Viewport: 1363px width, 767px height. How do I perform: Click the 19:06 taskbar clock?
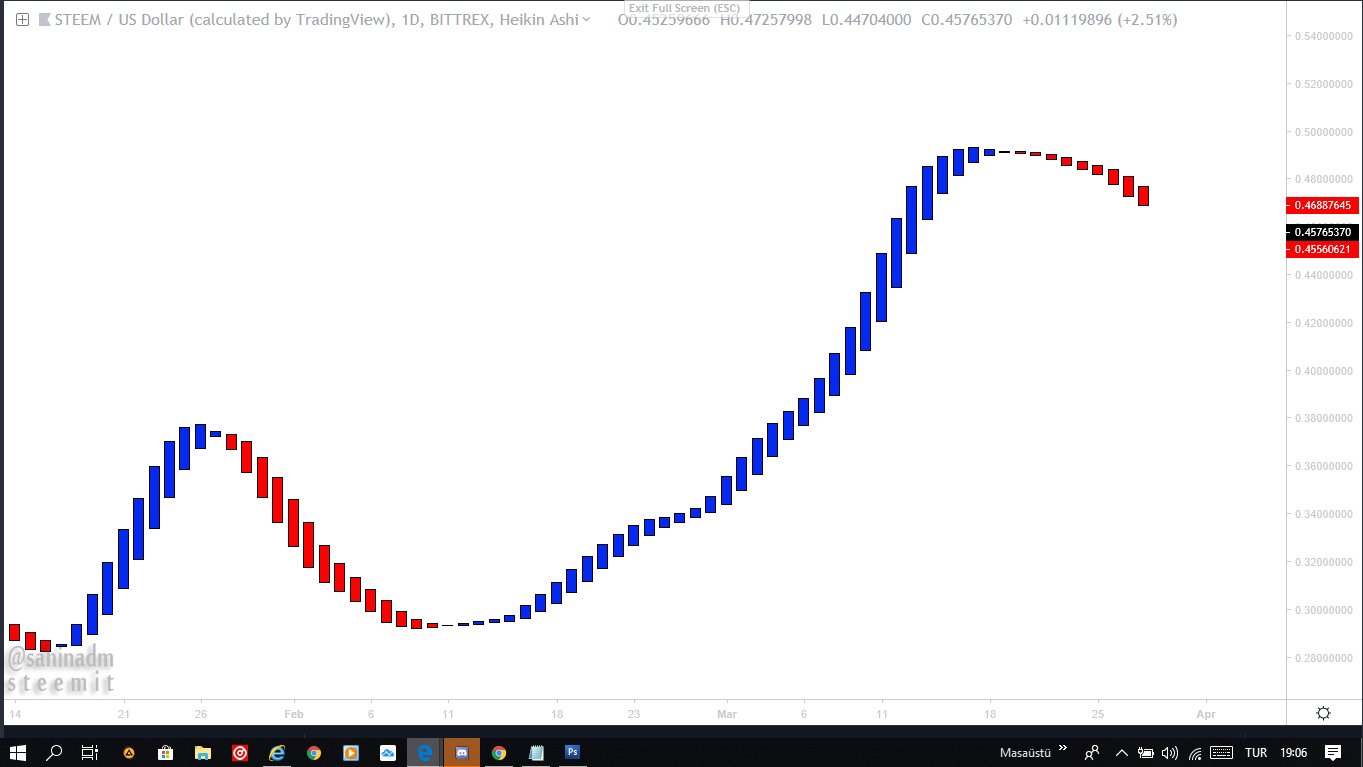click(1293, 752)
